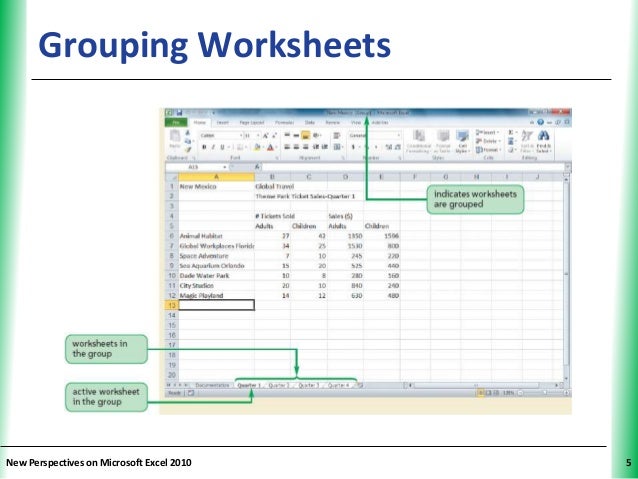Viewport: 638px width, 479px height.
Task: Switch to Page Layout view in status bar
Action: tap(489, 393)
